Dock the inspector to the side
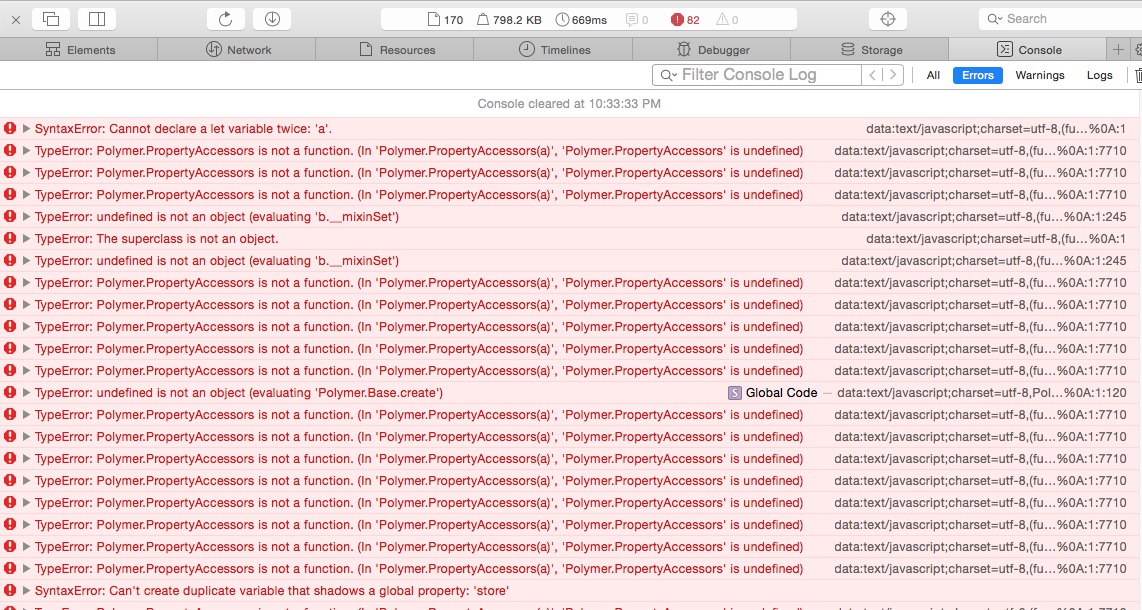This screenshot has height=610, width=1142. tap(97, 19)
